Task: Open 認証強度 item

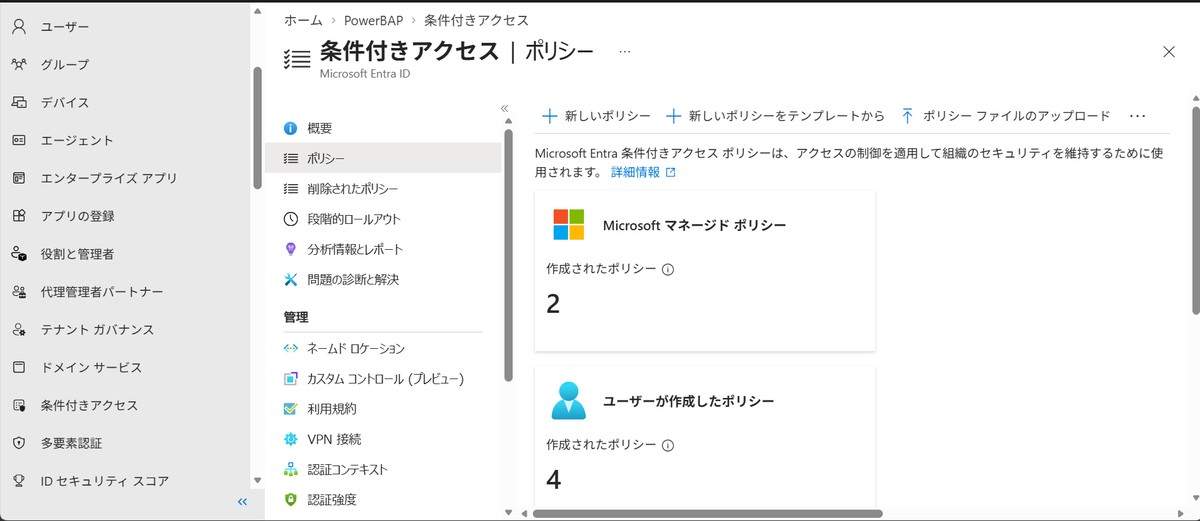Action: [383, 499]
